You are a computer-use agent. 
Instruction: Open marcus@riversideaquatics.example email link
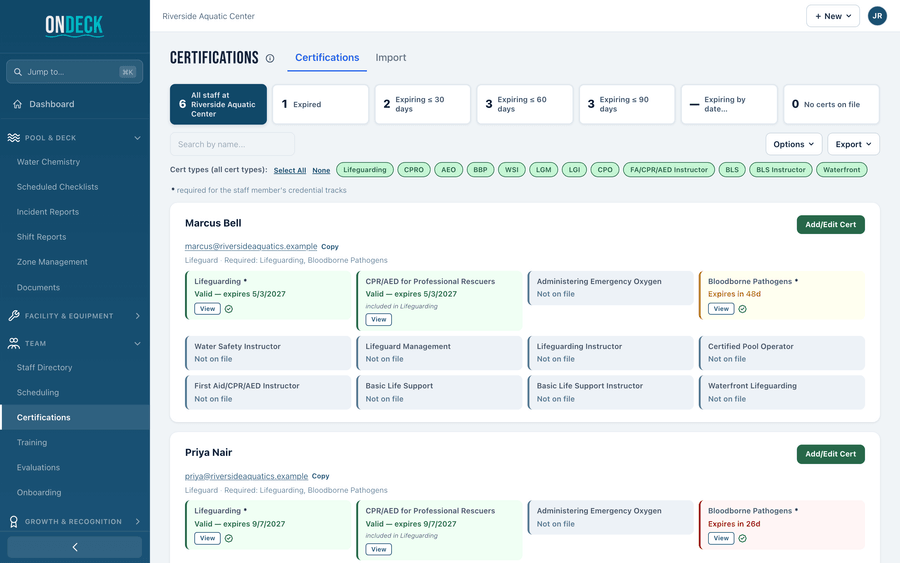coord(251,246)
